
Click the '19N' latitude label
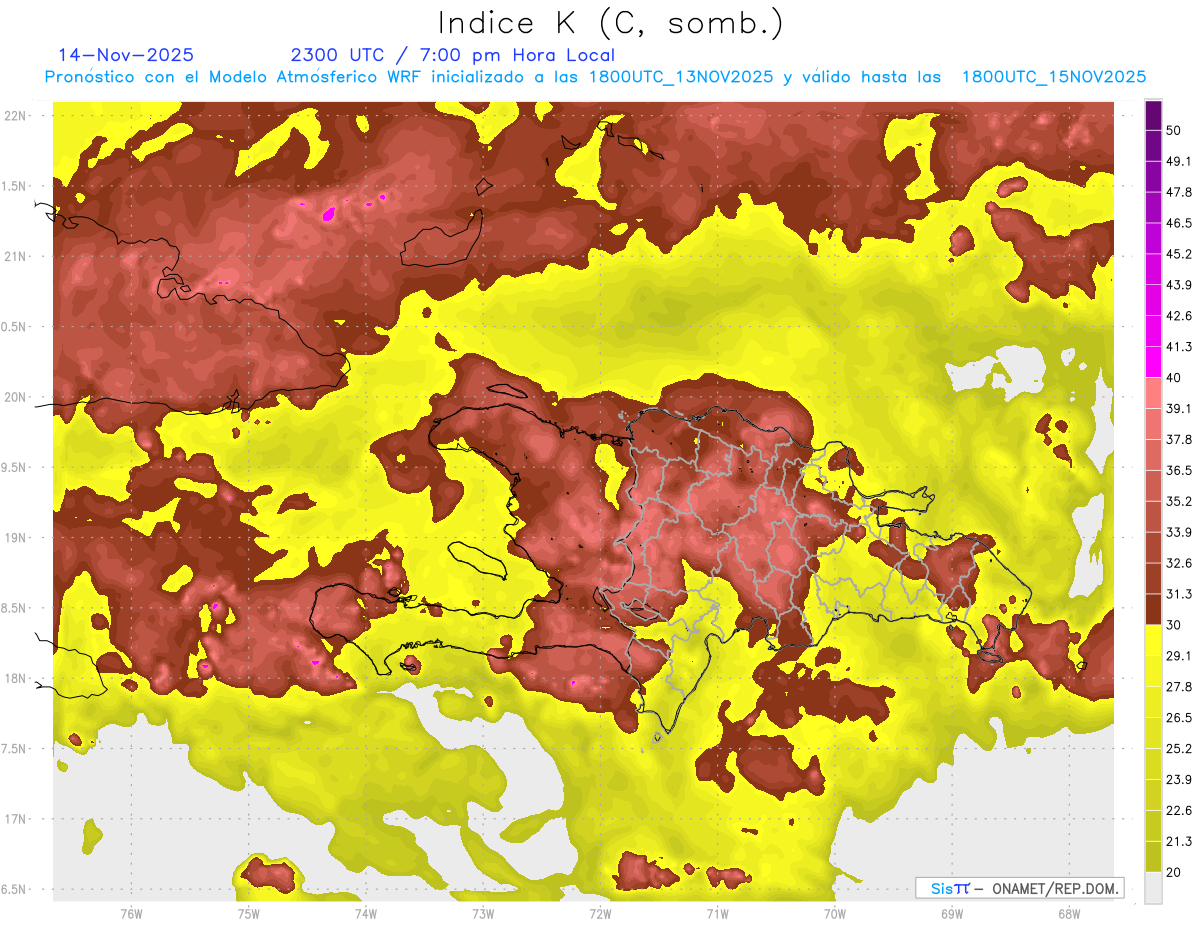pyautogui.click(x=17, y=538)
